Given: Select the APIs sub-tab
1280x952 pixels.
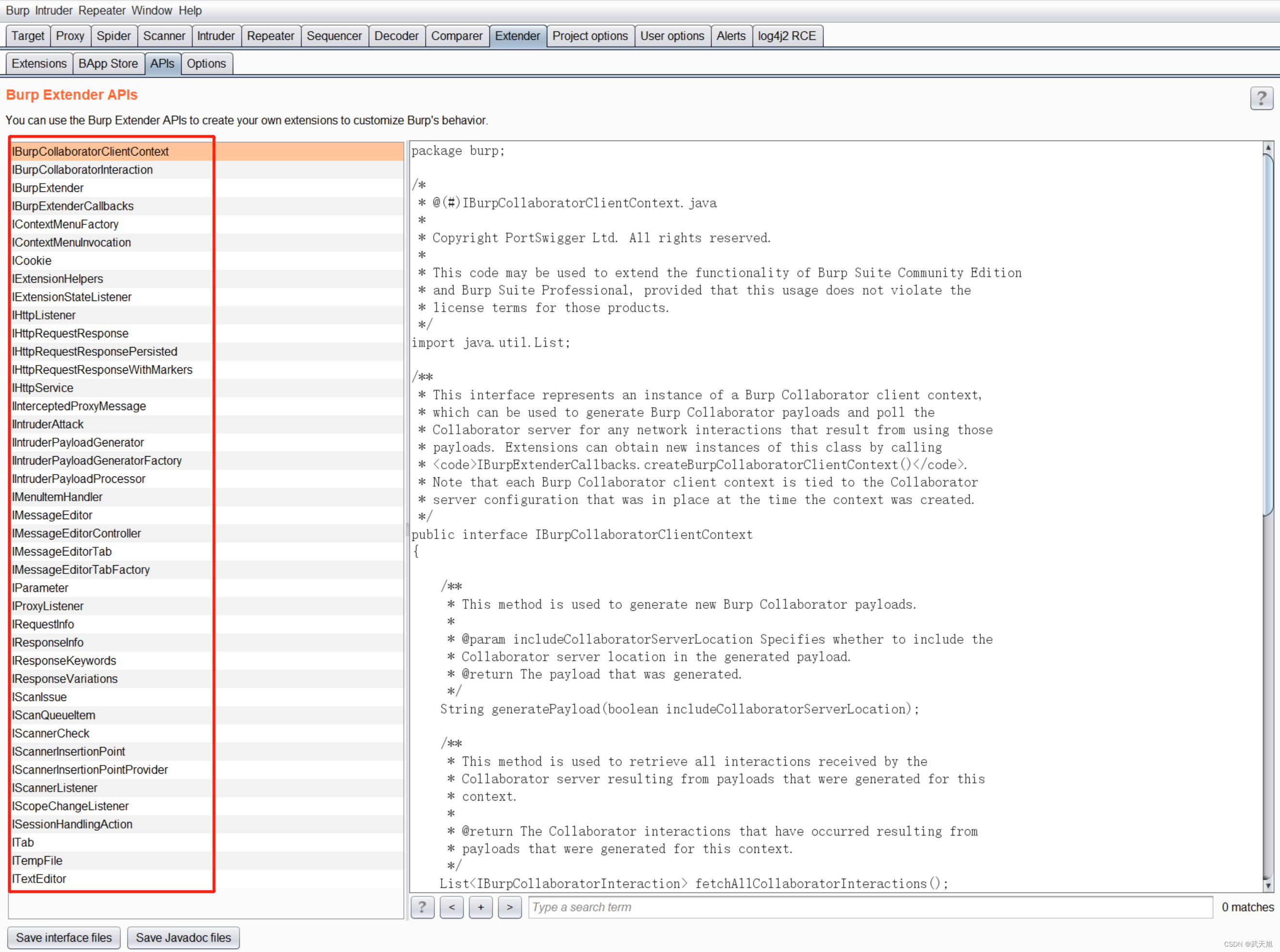Looking at the screenshot, I should point(162,63).
